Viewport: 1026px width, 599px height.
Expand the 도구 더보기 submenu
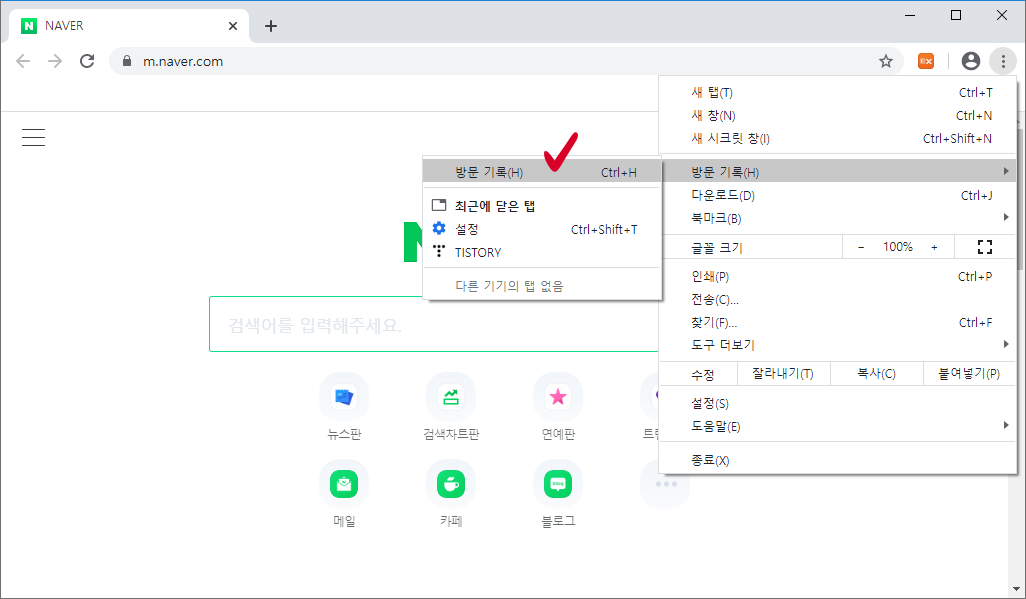(x=838, y=344)
